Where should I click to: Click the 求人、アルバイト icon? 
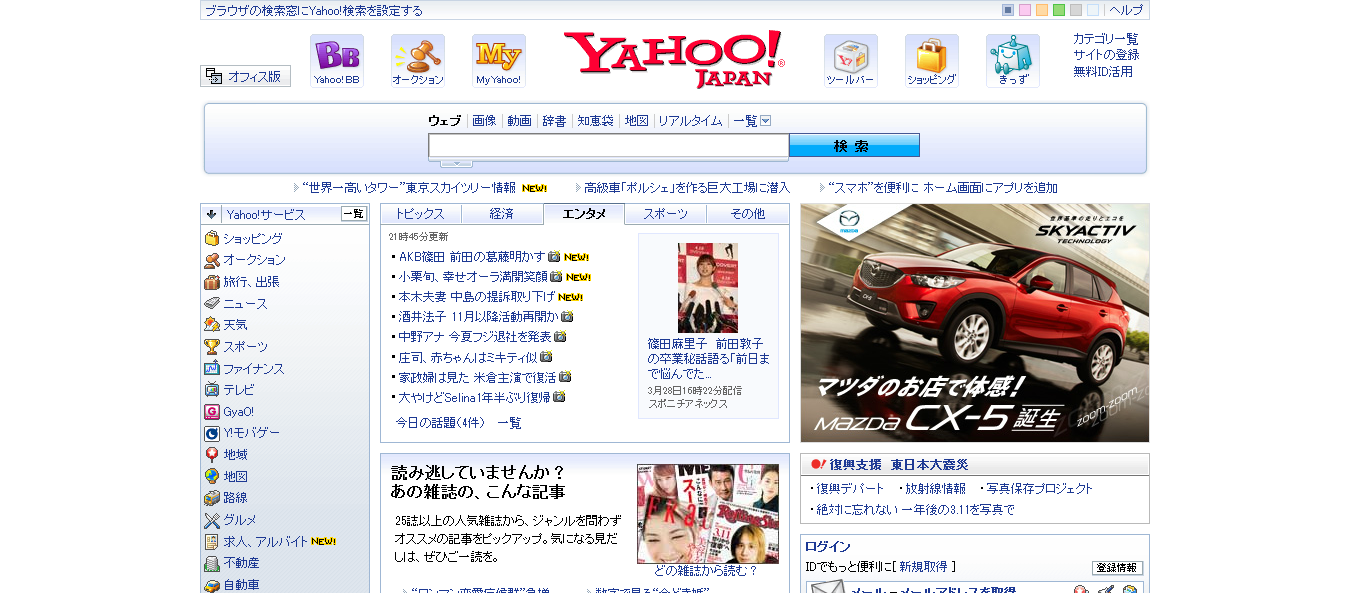(212, 542)
